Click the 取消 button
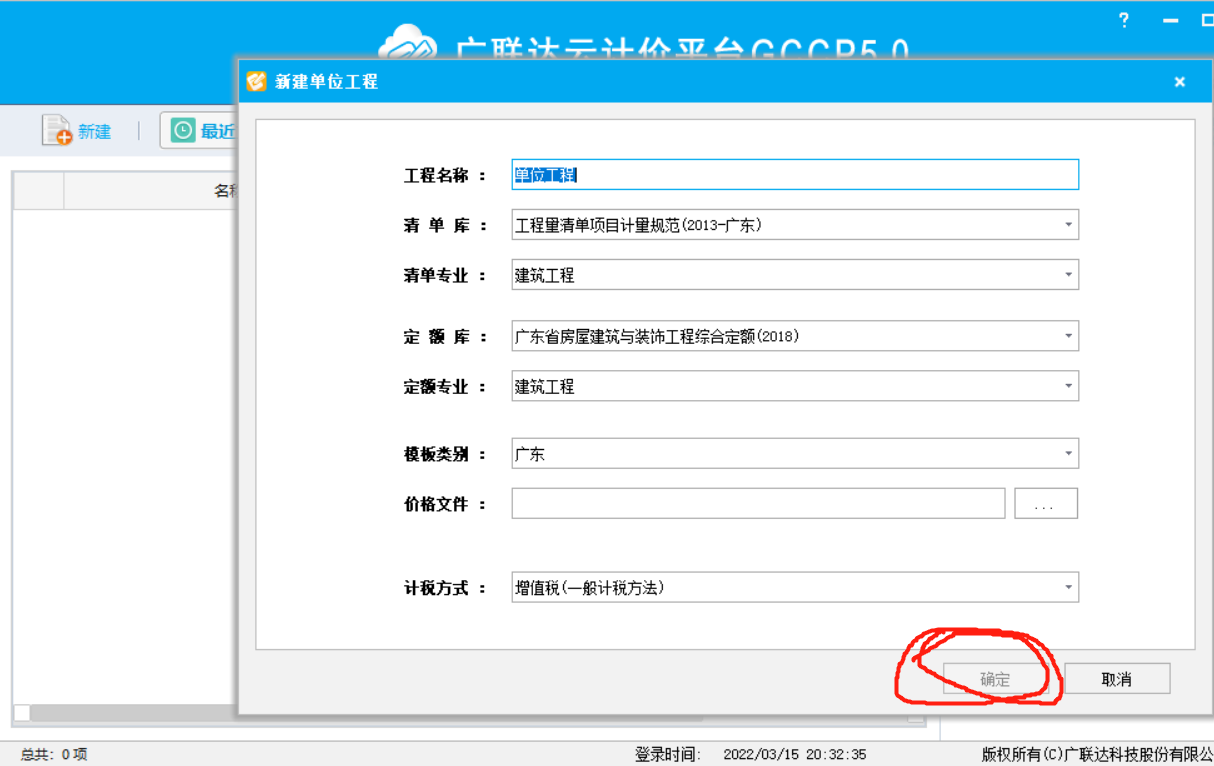 pyautogui.click(x=1117, y=679)
